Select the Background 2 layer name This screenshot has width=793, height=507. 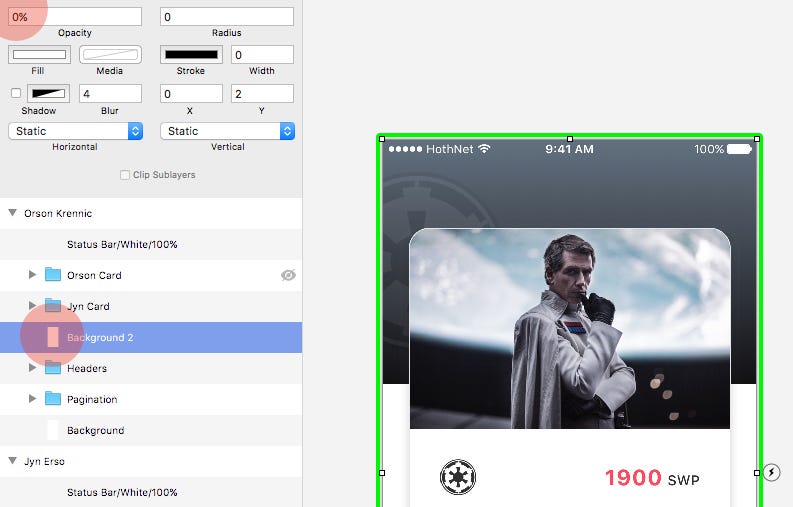click(x=100, y=337)
